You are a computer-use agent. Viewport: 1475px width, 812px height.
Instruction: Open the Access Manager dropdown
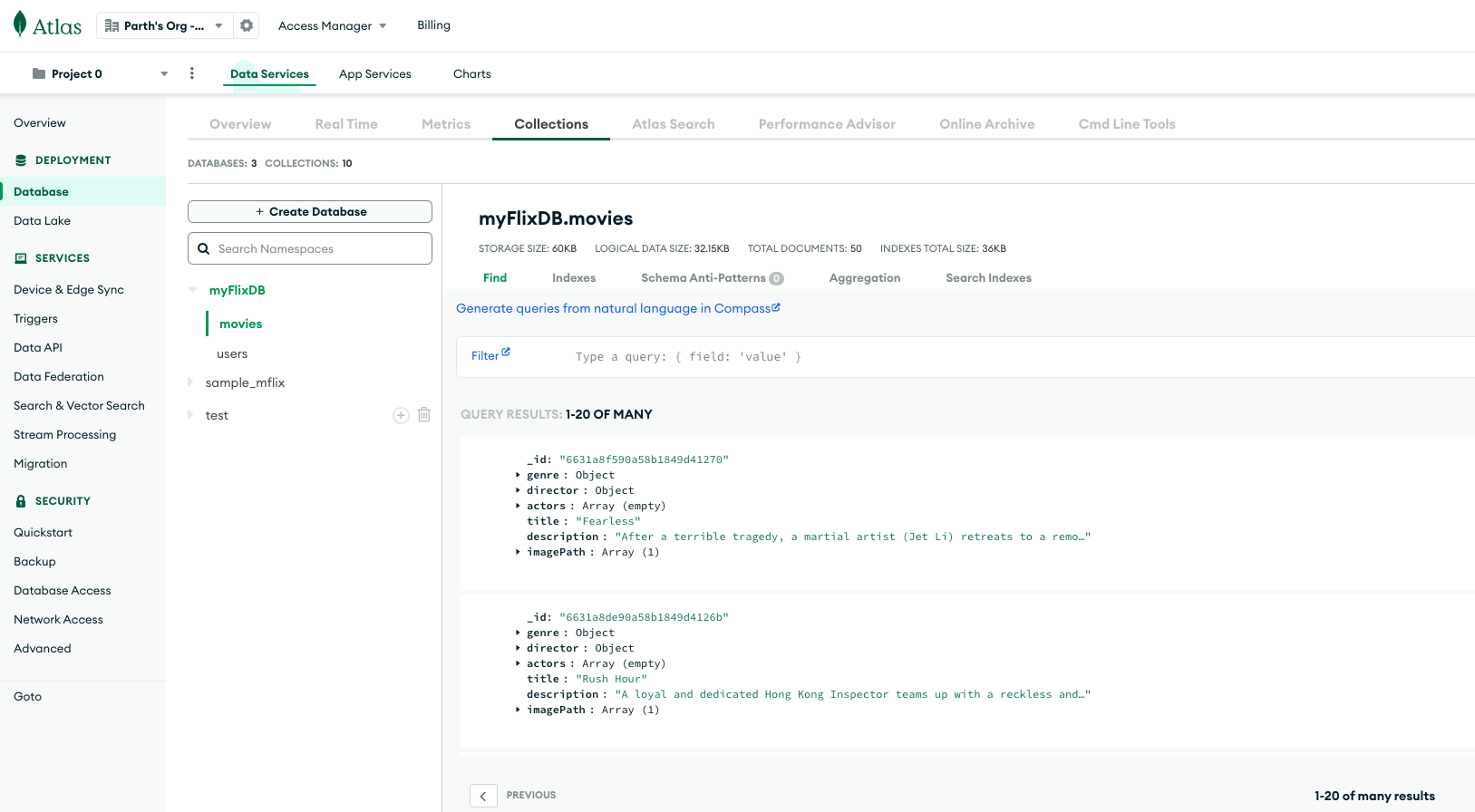tap(332, 25)
